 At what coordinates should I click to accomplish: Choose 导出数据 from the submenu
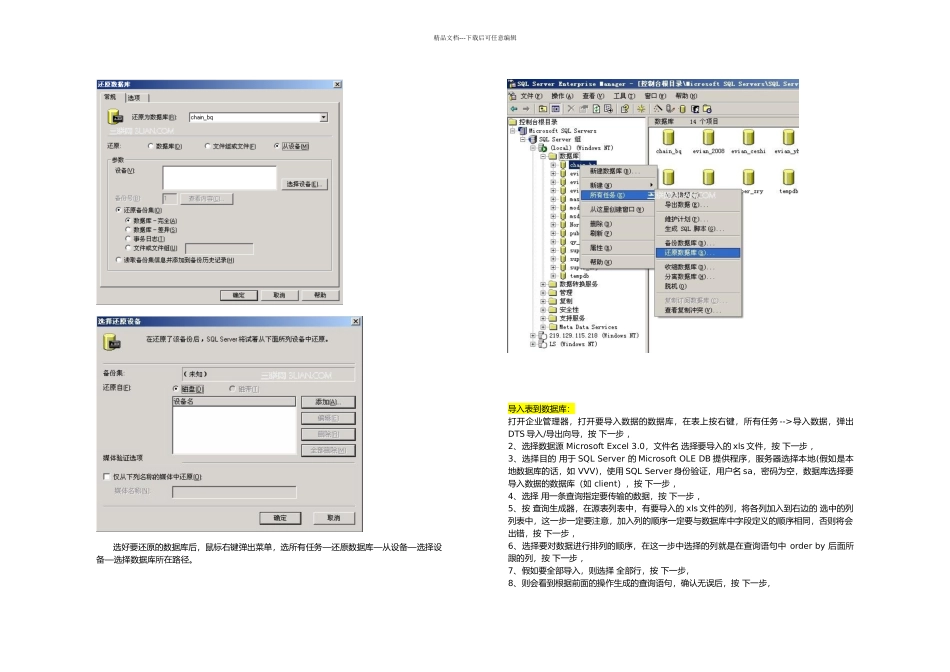tap(698, 205)
